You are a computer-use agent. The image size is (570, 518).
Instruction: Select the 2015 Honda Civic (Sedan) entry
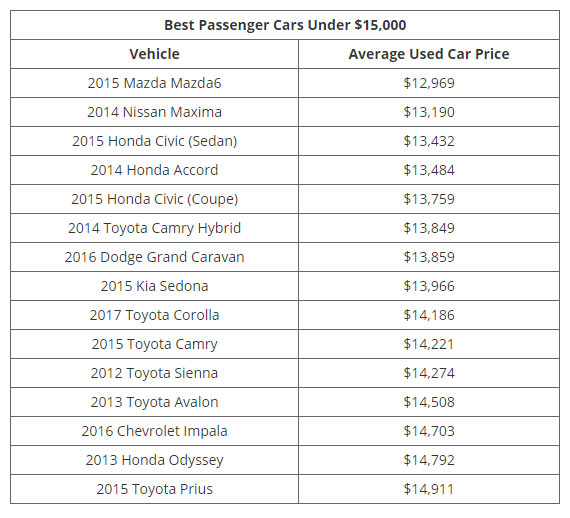154,141
